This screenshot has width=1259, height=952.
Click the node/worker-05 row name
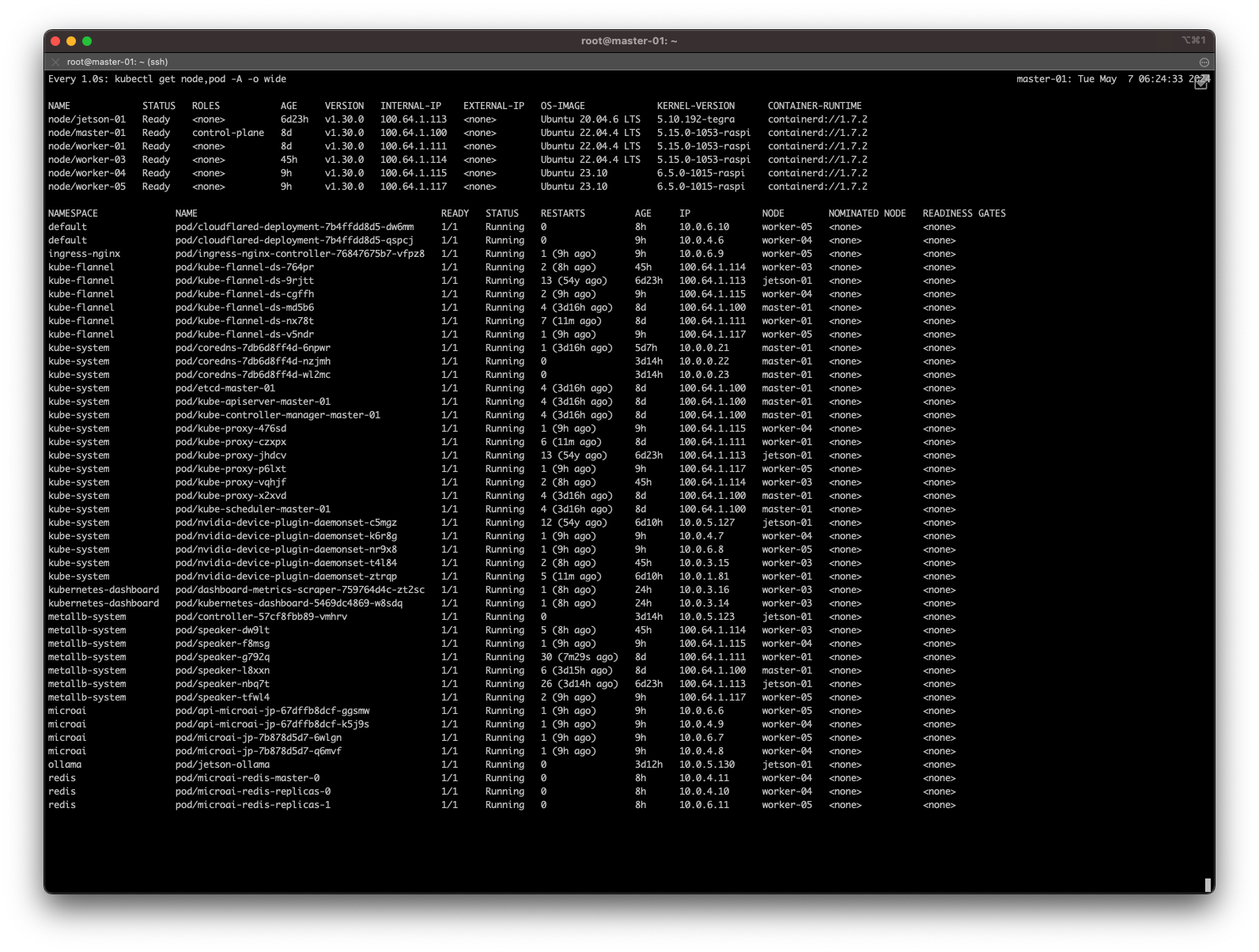tap(87, 187)
